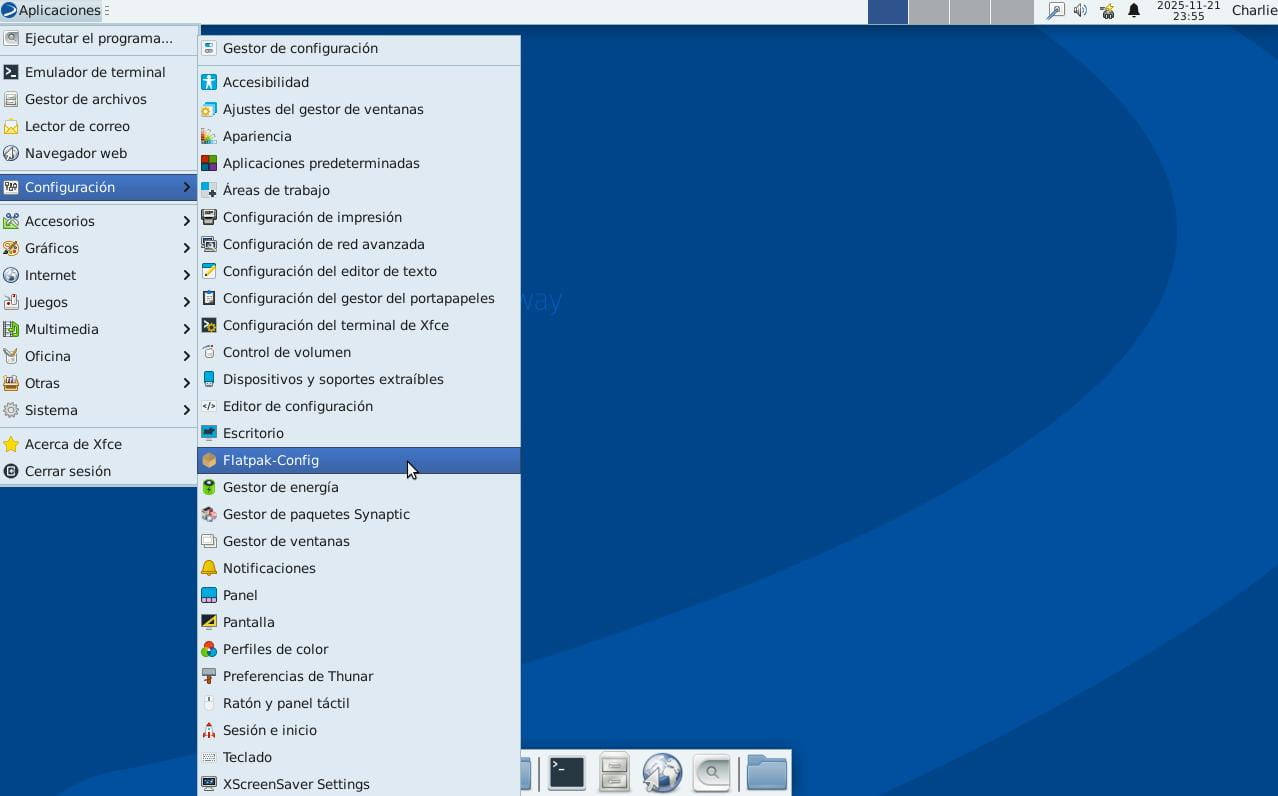Viewport: 1278px width, 796px height.
Task: Expand the Multimedia submenu arrow
Action: coord(186,329)
